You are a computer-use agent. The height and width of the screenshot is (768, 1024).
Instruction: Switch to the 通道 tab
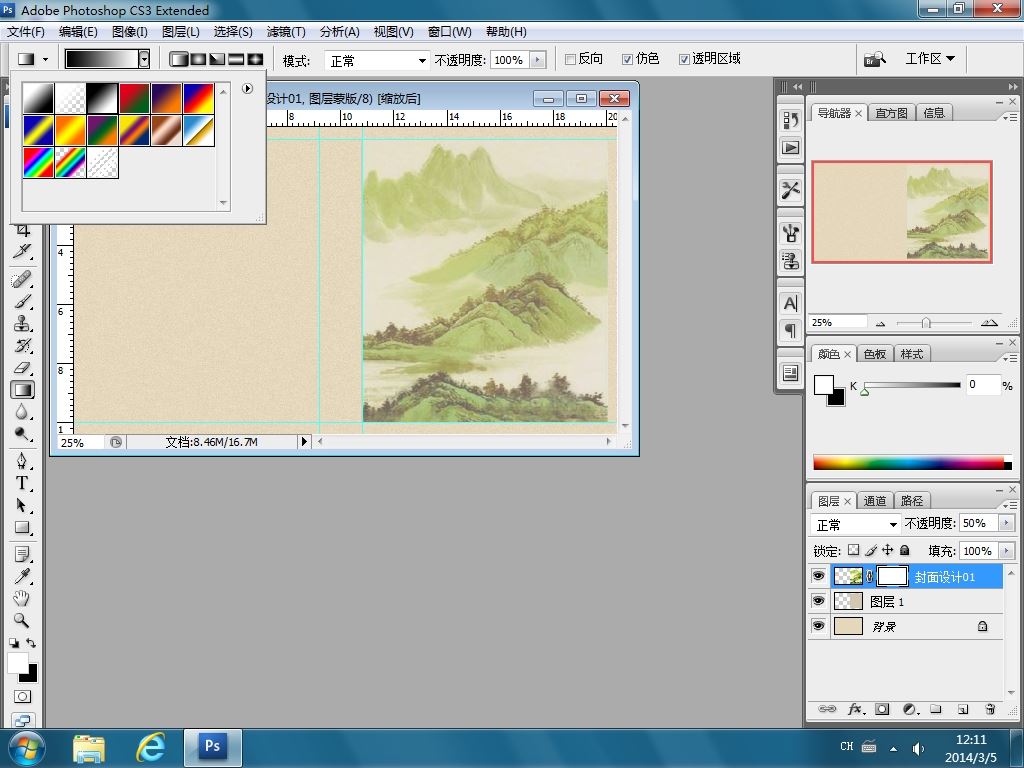pos(874,501)
